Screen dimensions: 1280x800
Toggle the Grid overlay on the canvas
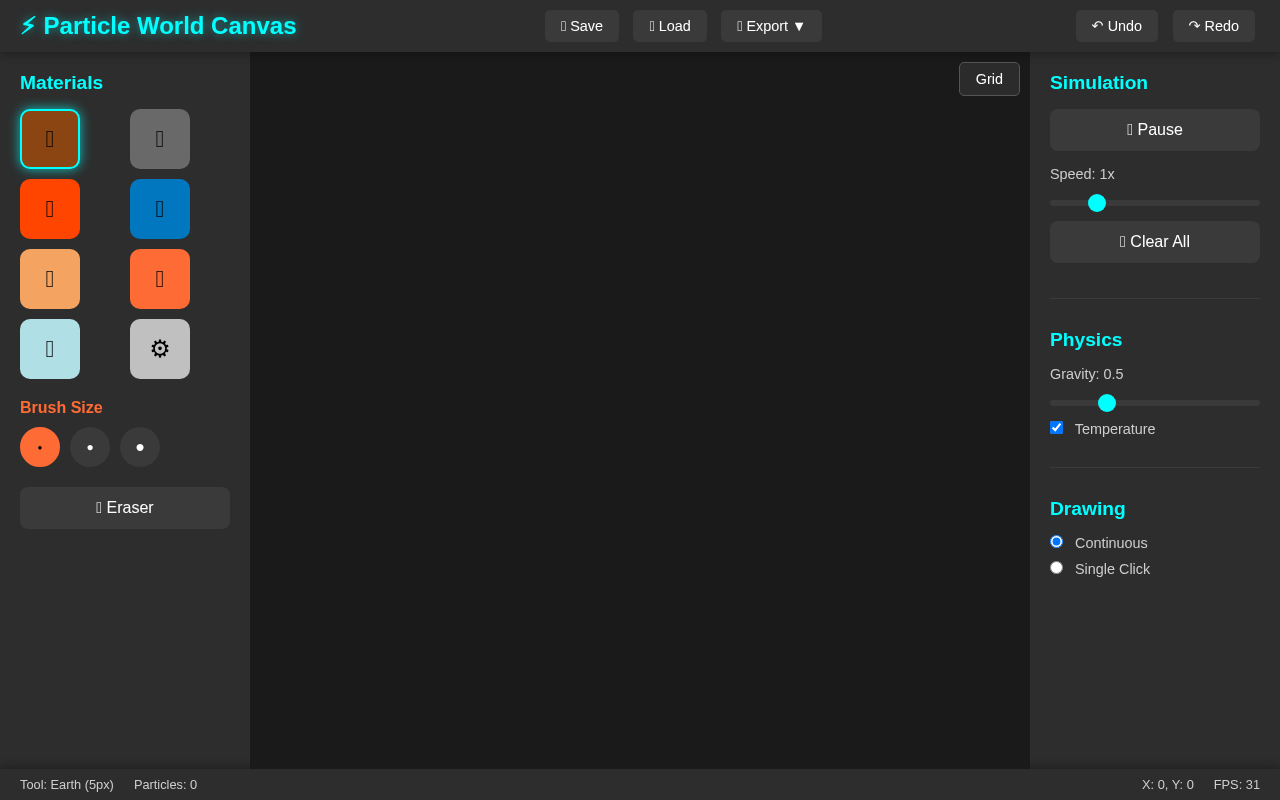click(x=989, y=79)
